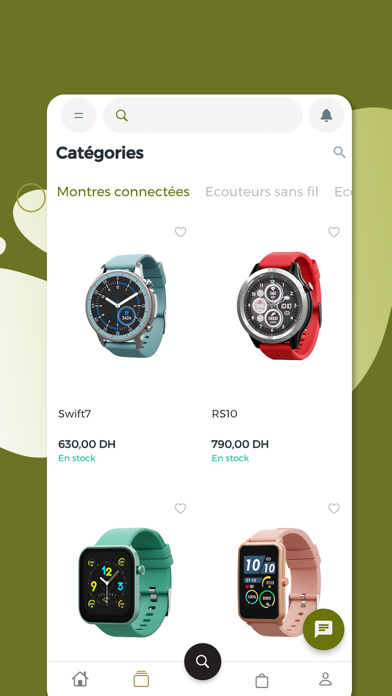
Task: Open the shopping bag icon
Action: 262,680
